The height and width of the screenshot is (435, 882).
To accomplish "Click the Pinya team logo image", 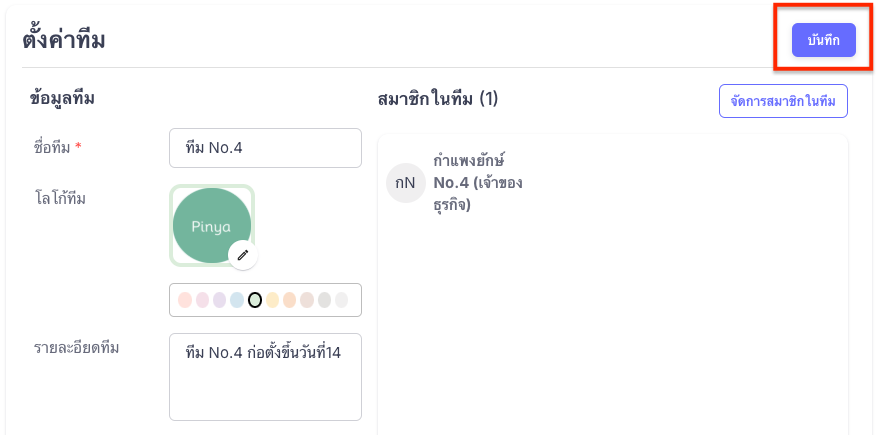I will tap(212, 225).
